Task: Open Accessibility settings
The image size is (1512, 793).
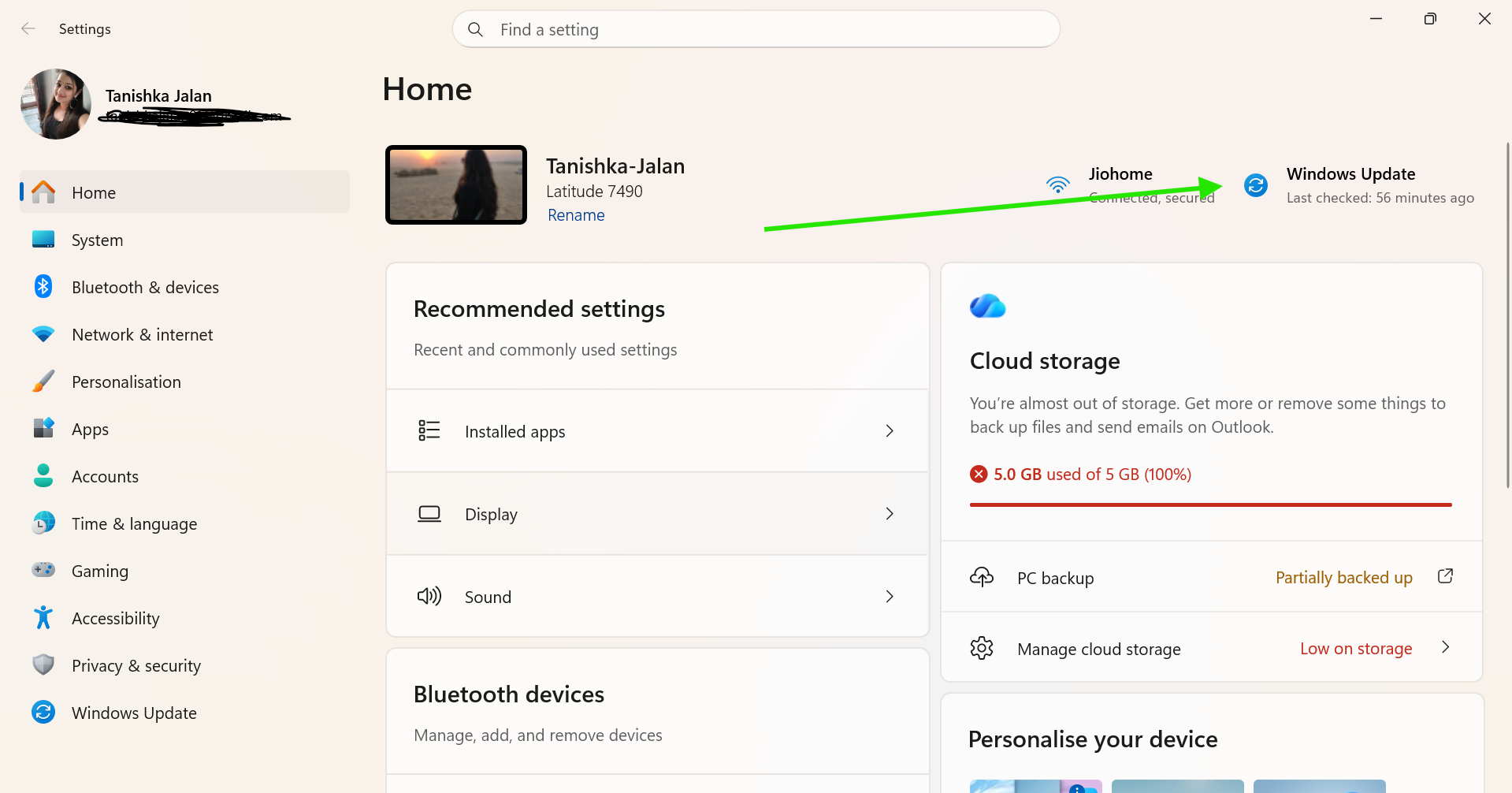Action: (184, 618)
